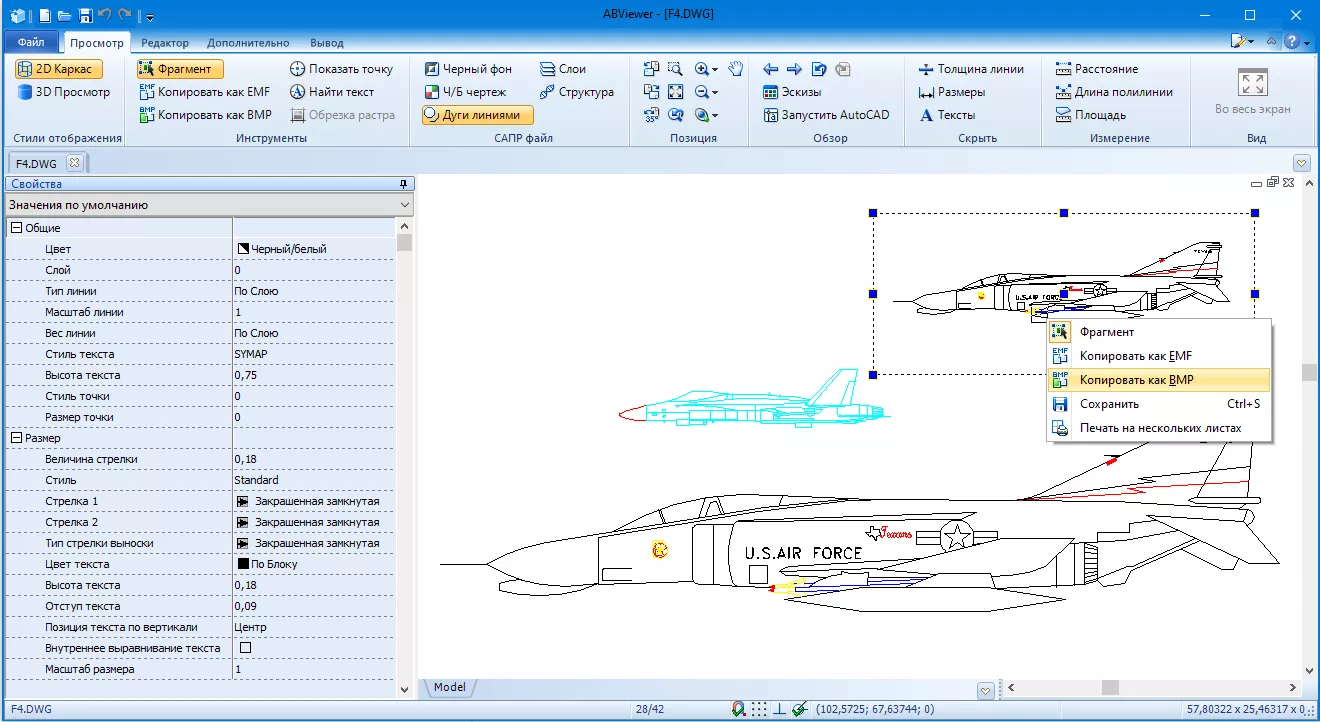This screenshot has height=722, width=1320.
Task: Choose Copy as BMP from context menu
Action: point(1136,380)
